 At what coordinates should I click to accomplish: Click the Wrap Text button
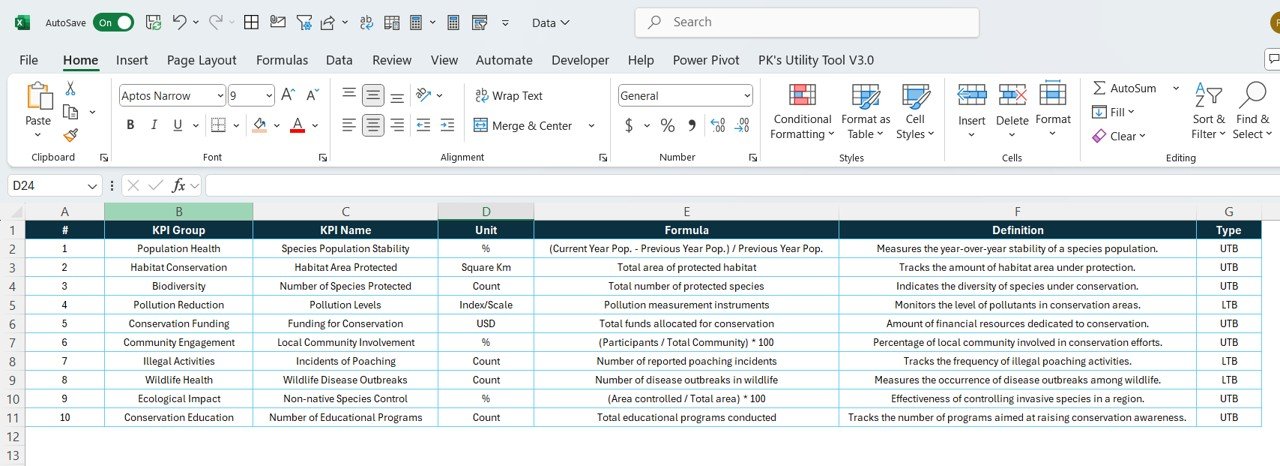point(509,96)
